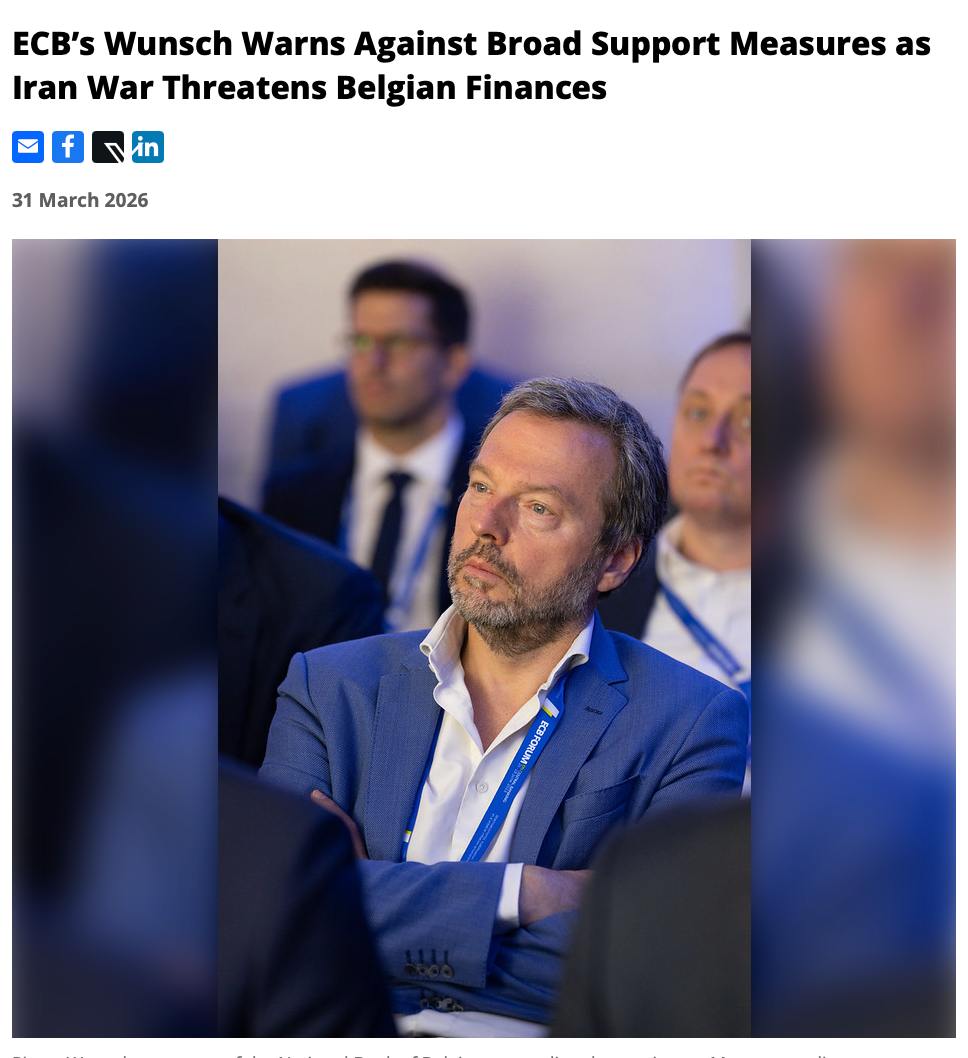The height and width of the screenshot is (1058, 968).
Task: Click "Belgian Finances" in the headline
Action: coord(471,88)
